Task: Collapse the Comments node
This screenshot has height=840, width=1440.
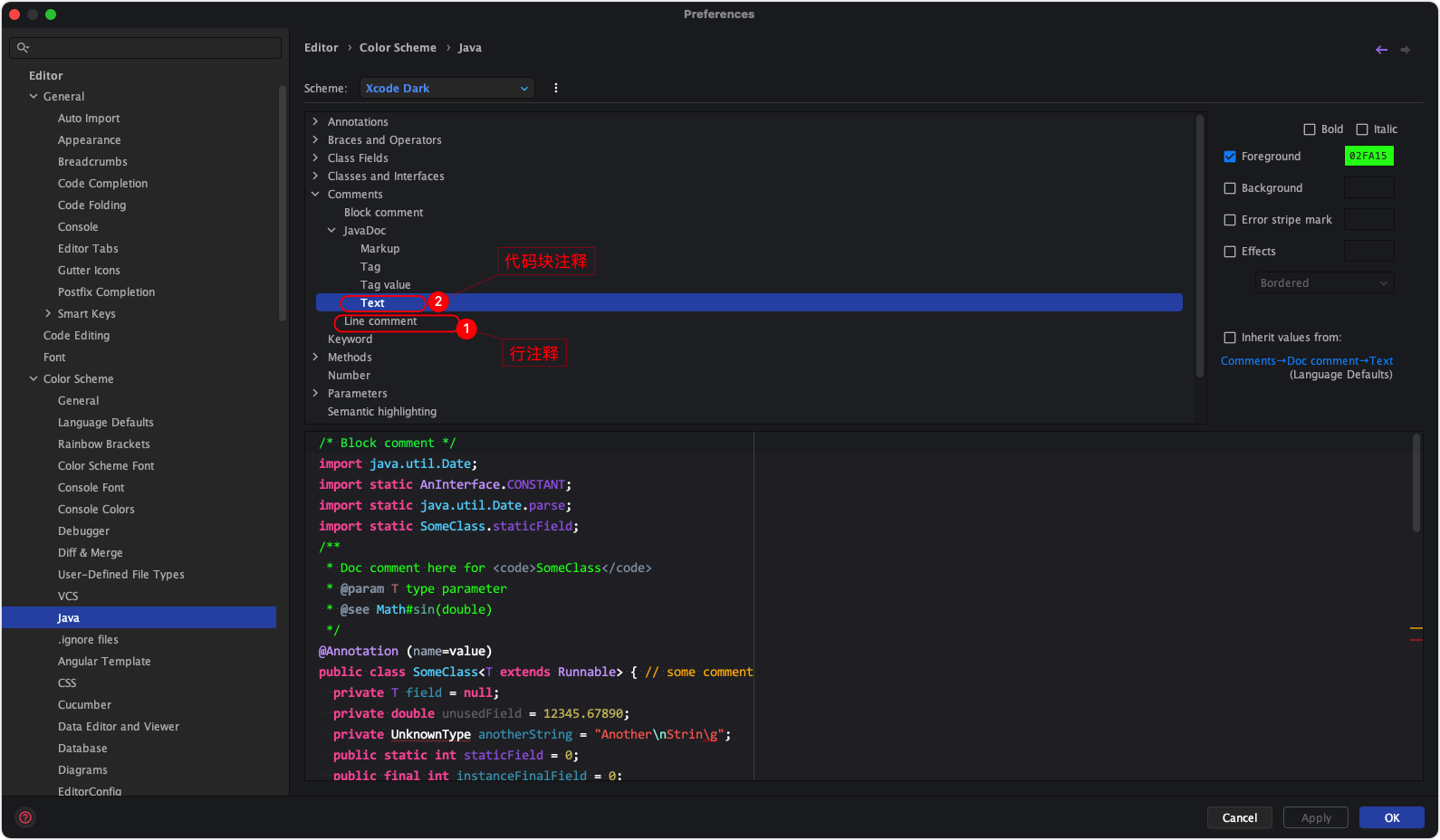Action: (315, 194)
